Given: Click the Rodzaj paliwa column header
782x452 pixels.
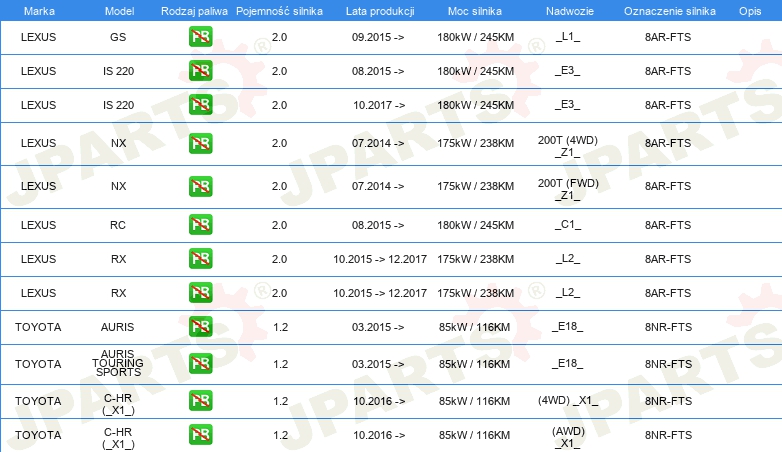Looking at the screenshot, I should (194, 11).
